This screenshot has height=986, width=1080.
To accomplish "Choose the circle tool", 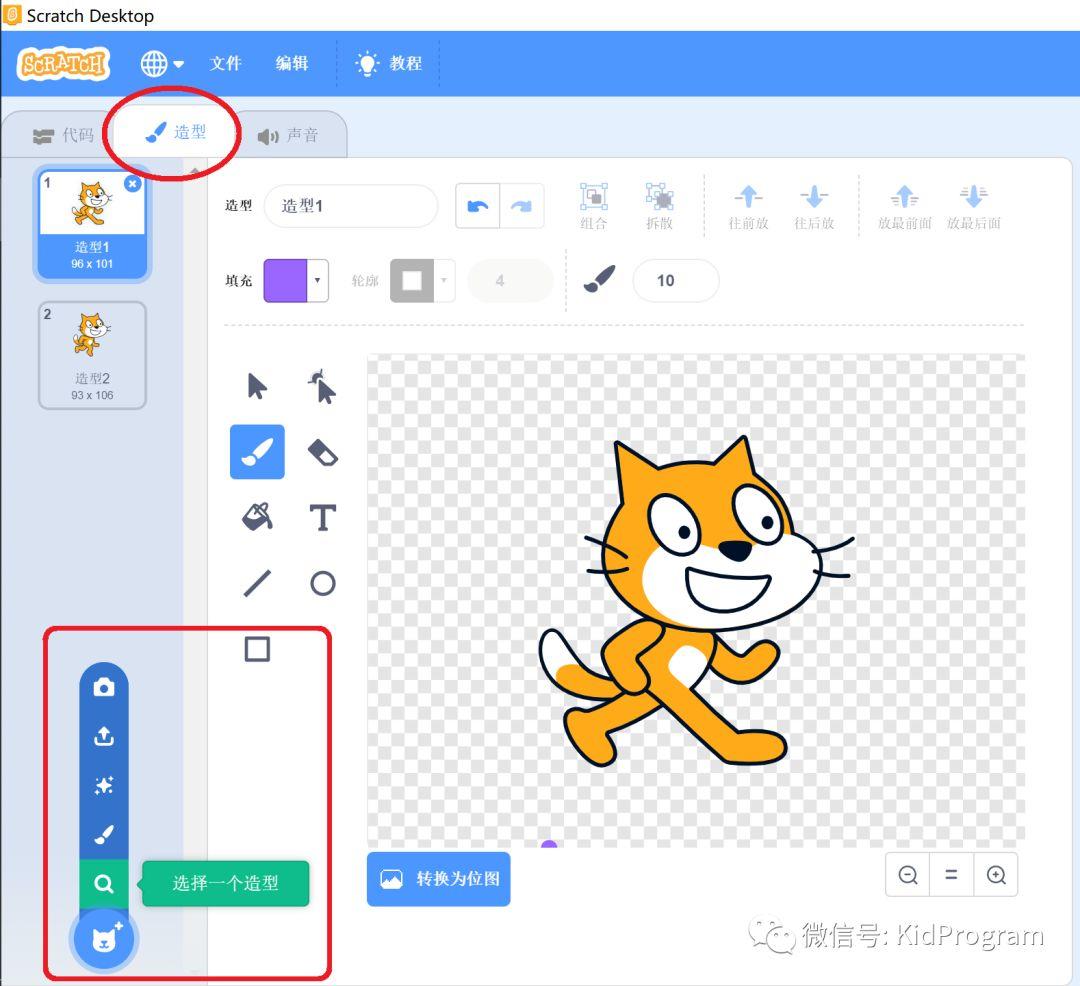I will click(x=322, y=583).
